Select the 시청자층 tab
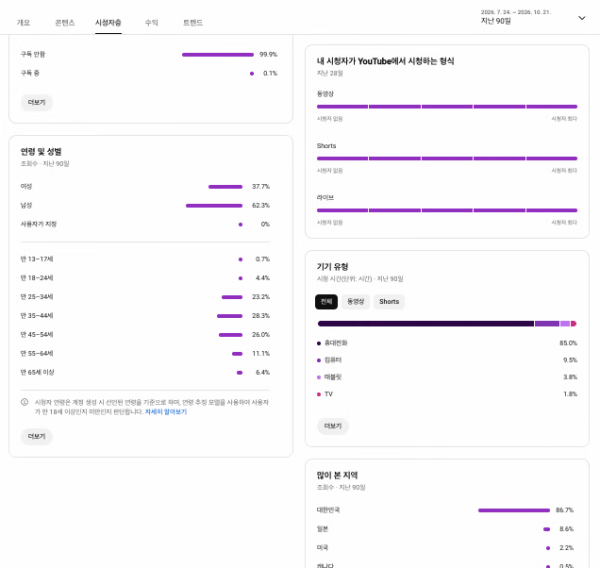The width and height of the screenshot is (600, 568). click(x=108, y=23)
